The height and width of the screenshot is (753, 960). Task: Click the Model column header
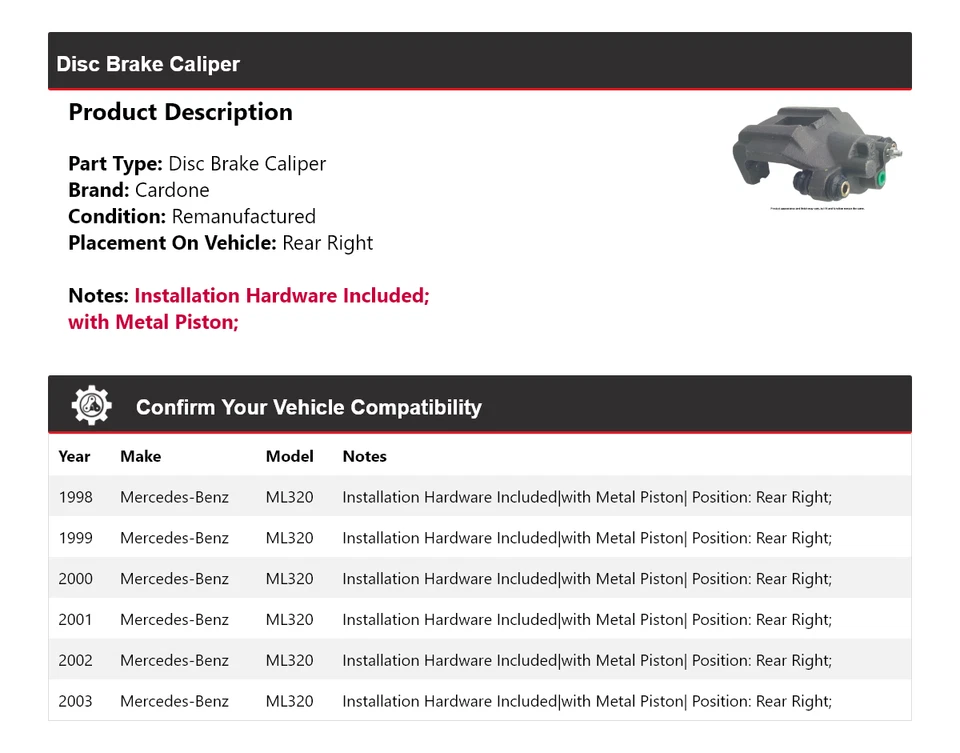[289, 456]
